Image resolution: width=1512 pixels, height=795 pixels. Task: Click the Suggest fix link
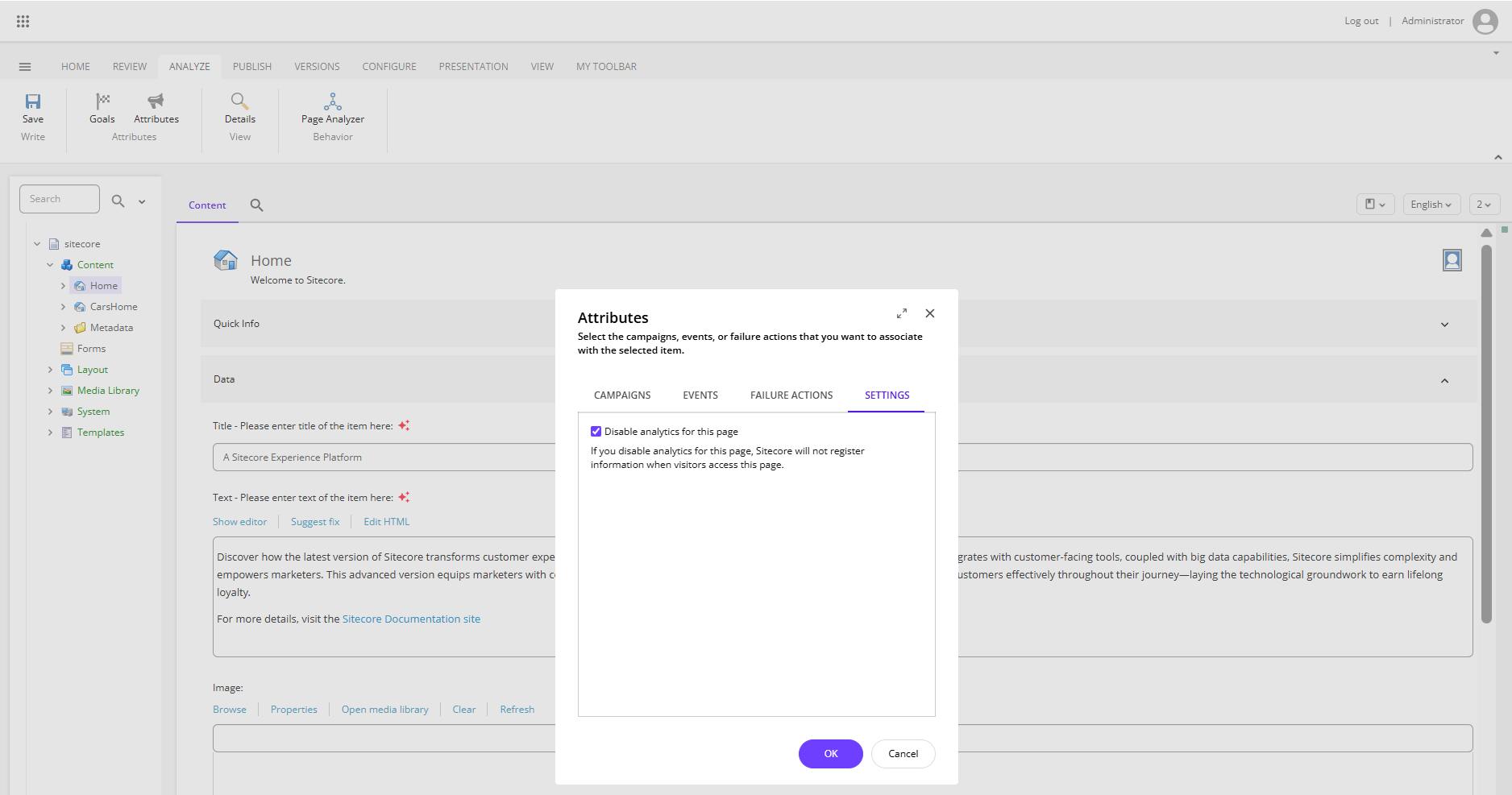point(315,522)
